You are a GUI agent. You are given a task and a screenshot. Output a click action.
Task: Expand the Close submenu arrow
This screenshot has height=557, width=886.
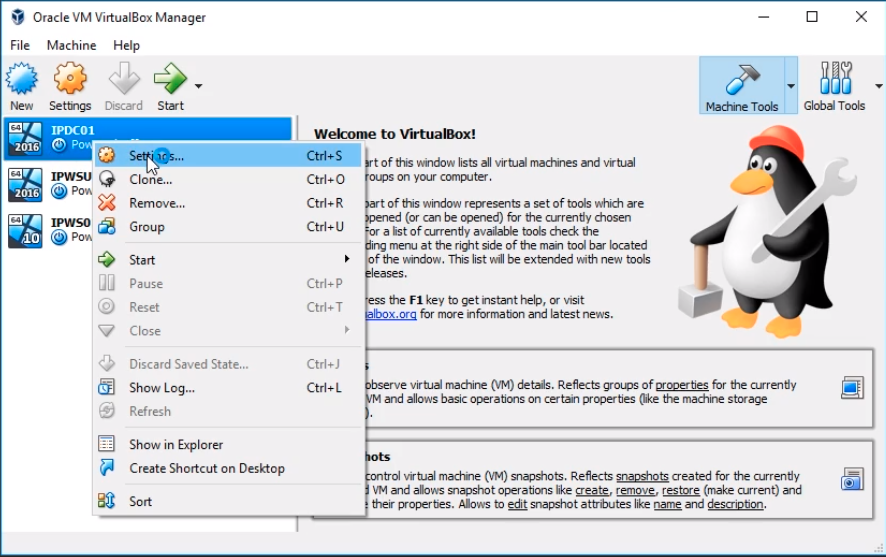[347, 330]
